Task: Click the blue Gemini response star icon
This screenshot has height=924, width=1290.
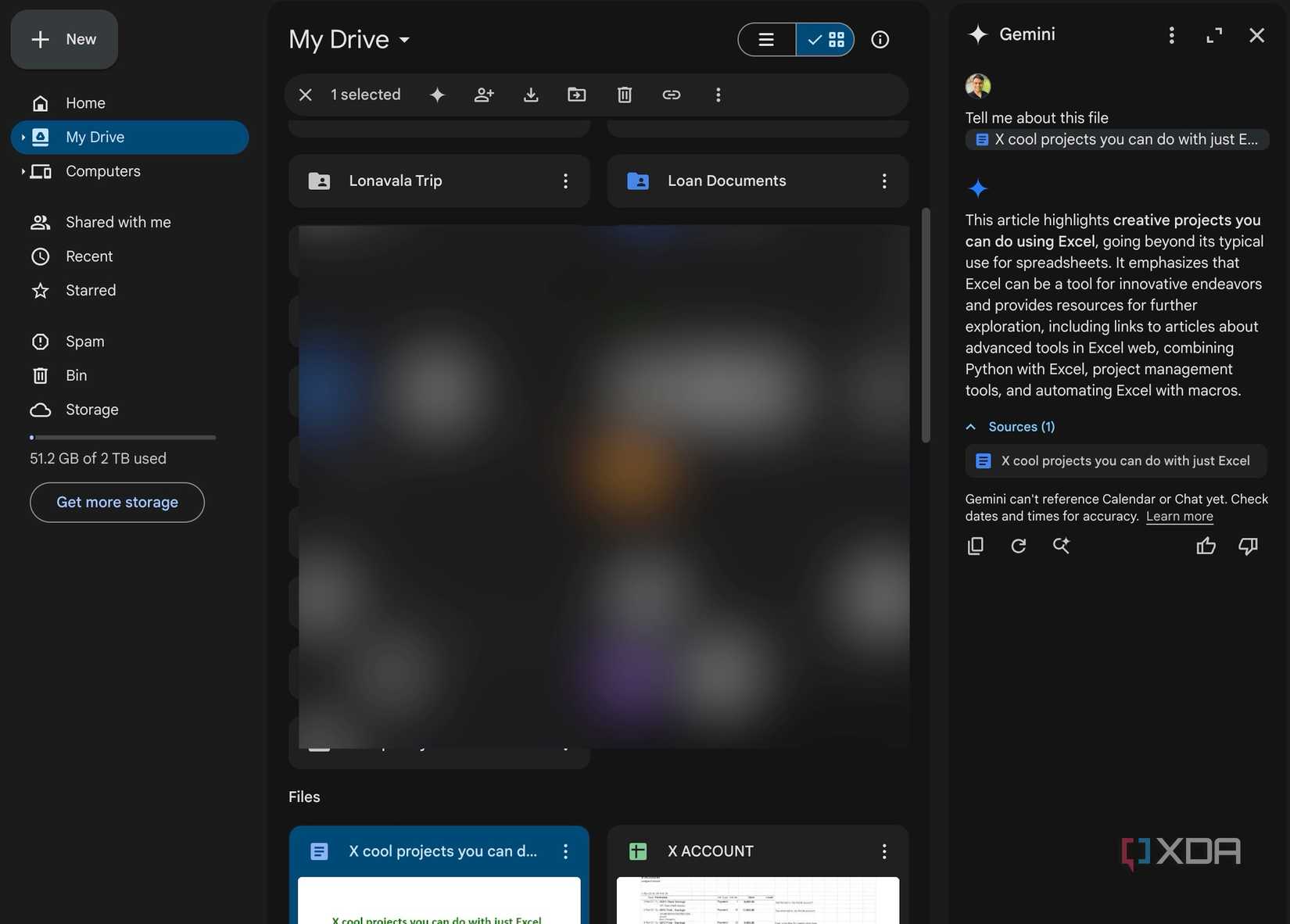Action: pos(978,188)
